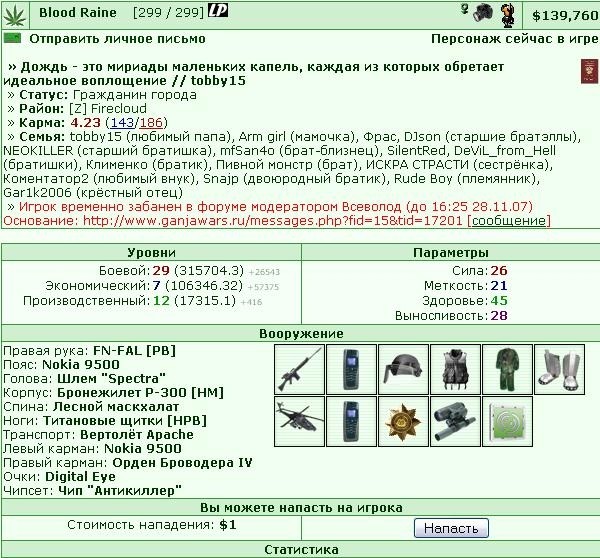Viewport: 600px width, 558px height.
Task: Click the production level value 12
Action: [x=161, y=300]
